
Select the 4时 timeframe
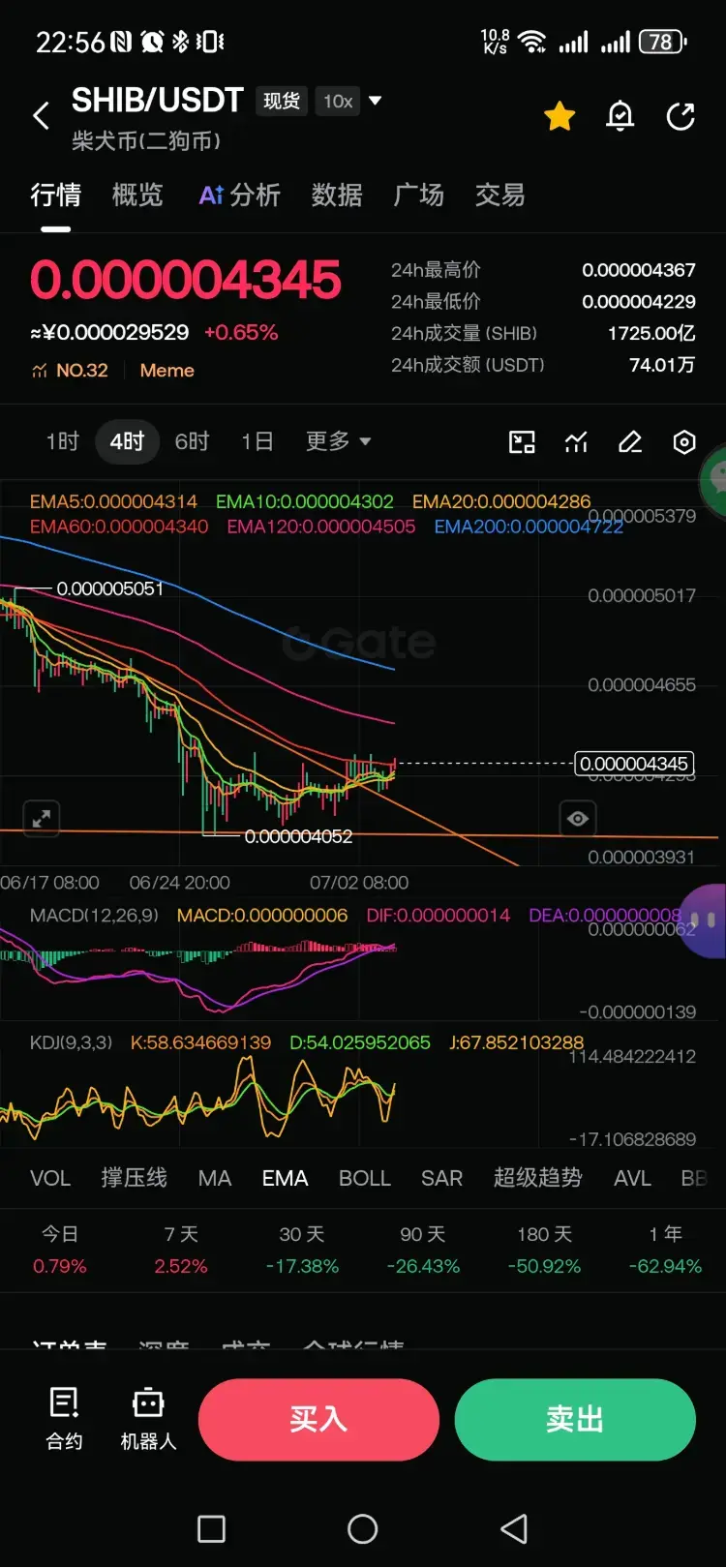point(127,441)
